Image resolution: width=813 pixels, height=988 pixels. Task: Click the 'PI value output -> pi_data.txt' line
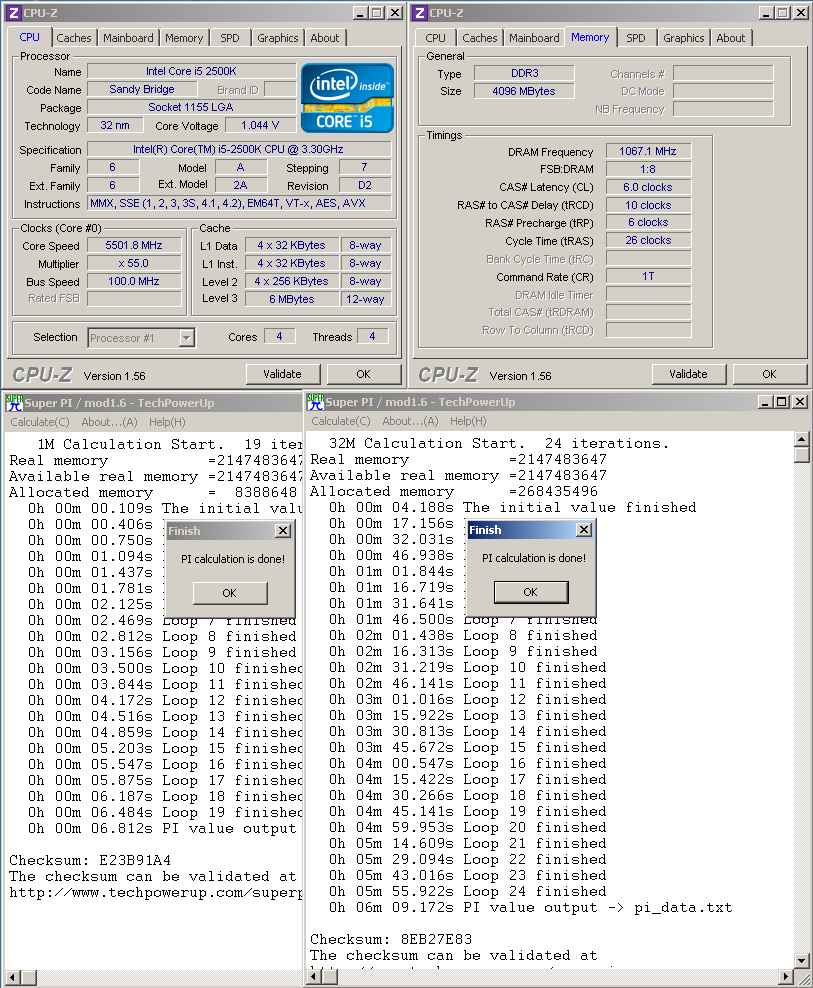(530, 908)
